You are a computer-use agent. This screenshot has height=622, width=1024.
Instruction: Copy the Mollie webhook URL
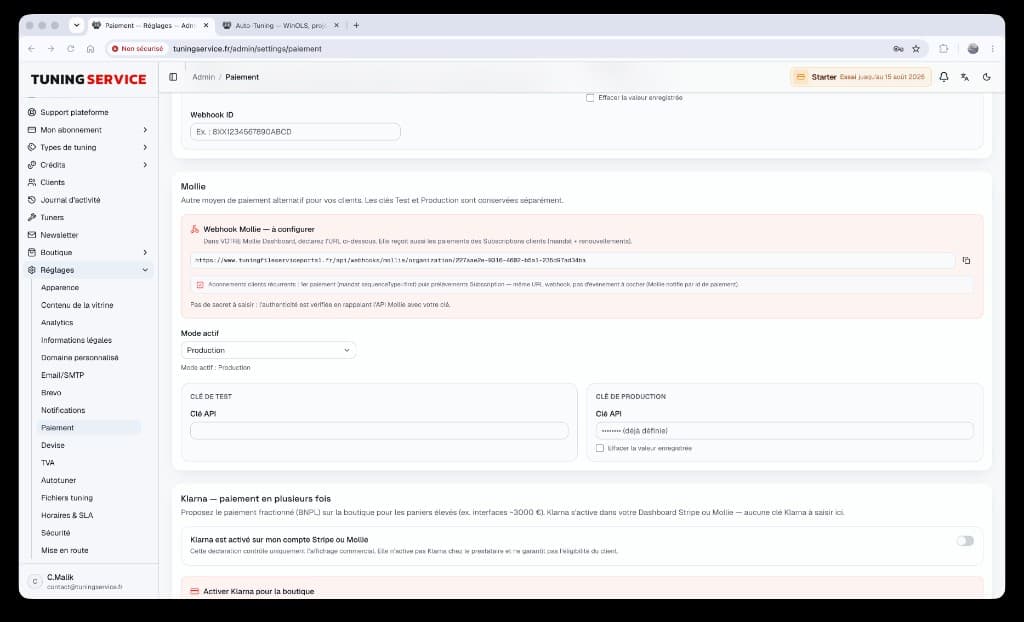966,261
